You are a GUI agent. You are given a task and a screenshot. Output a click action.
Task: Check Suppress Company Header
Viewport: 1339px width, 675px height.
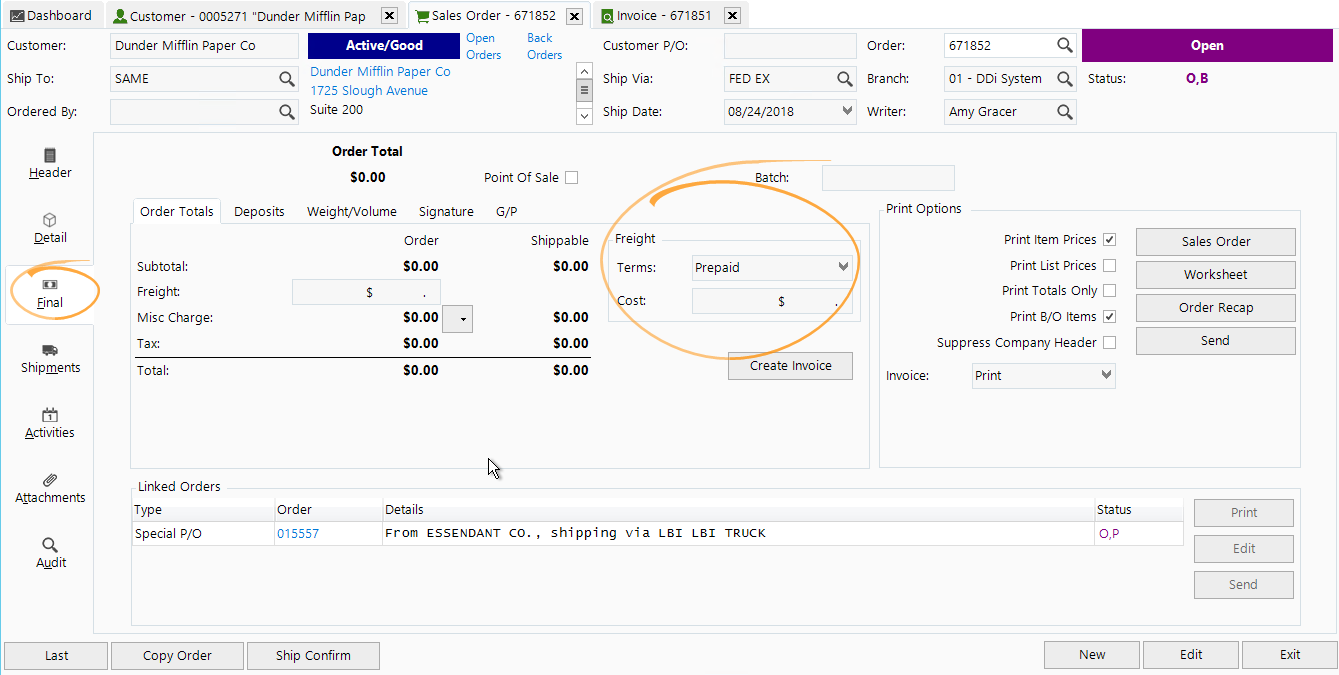tap(1110, 341)
